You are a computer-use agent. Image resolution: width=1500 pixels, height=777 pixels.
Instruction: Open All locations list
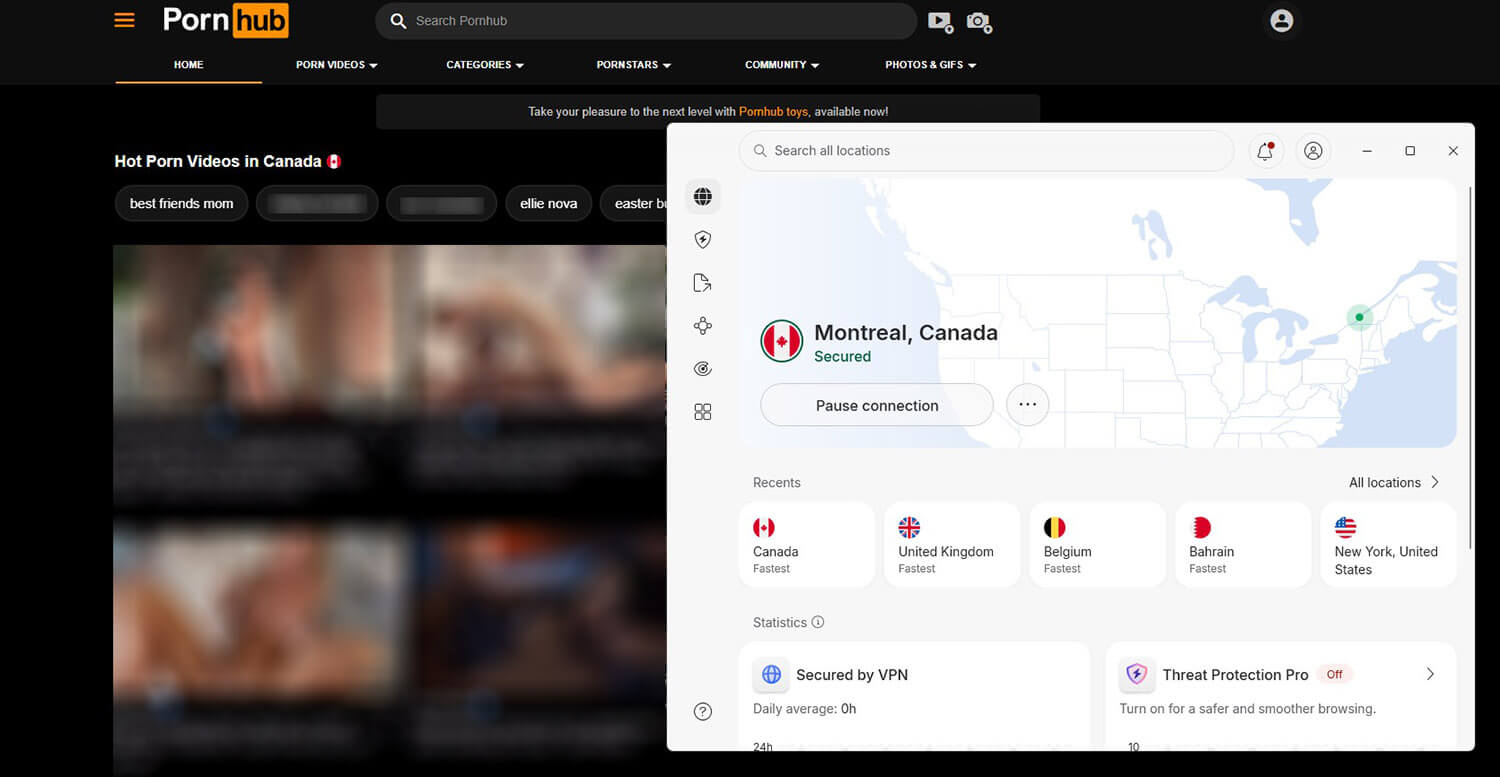pyautogui.click(x=1394, y=482)
